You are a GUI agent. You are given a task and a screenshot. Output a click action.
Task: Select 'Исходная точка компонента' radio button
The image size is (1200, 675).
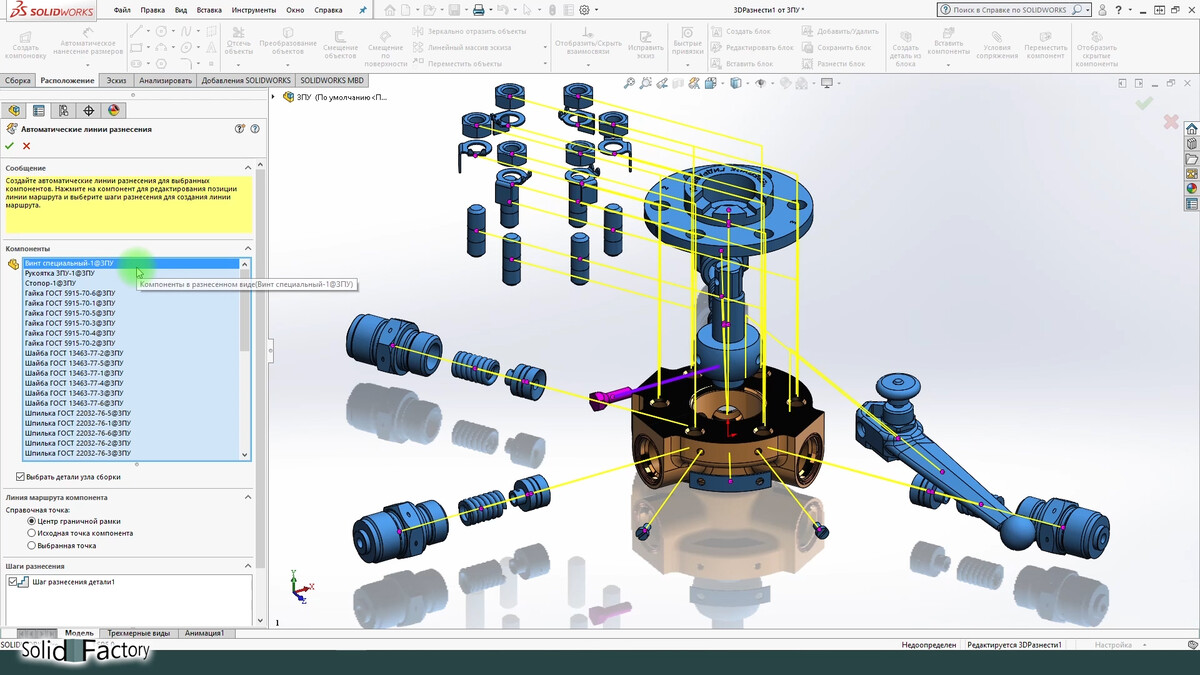pyautogui.click(x=31, y=533)
